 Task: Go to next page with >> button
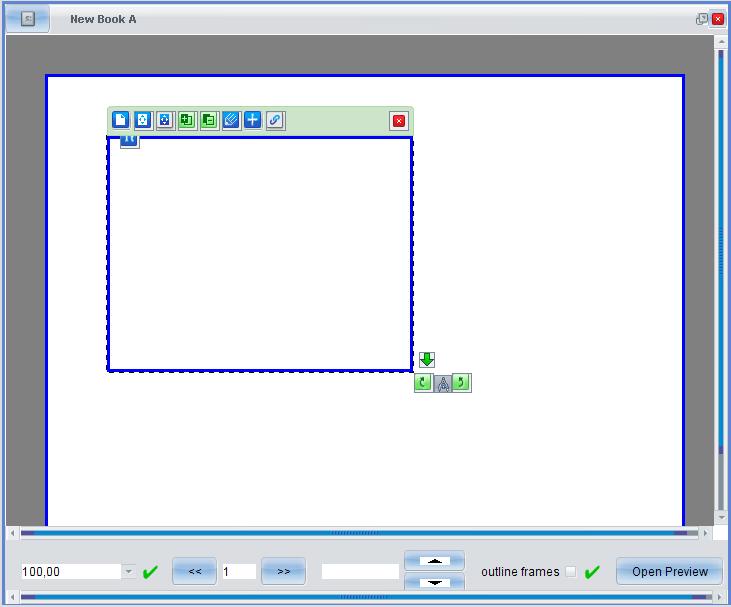tap(283, 571)
